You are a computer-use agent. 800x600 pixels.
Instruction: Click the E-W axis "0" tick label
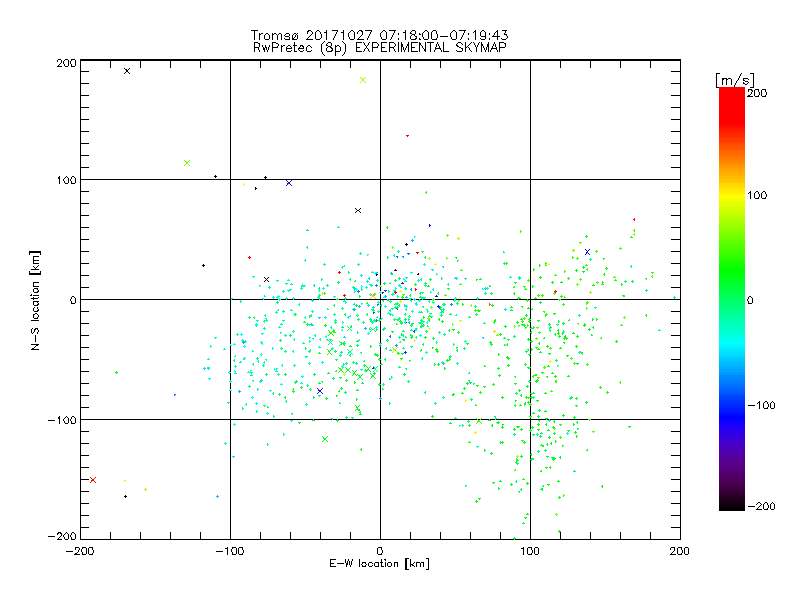pyautogui.click(x=380, y=551)
